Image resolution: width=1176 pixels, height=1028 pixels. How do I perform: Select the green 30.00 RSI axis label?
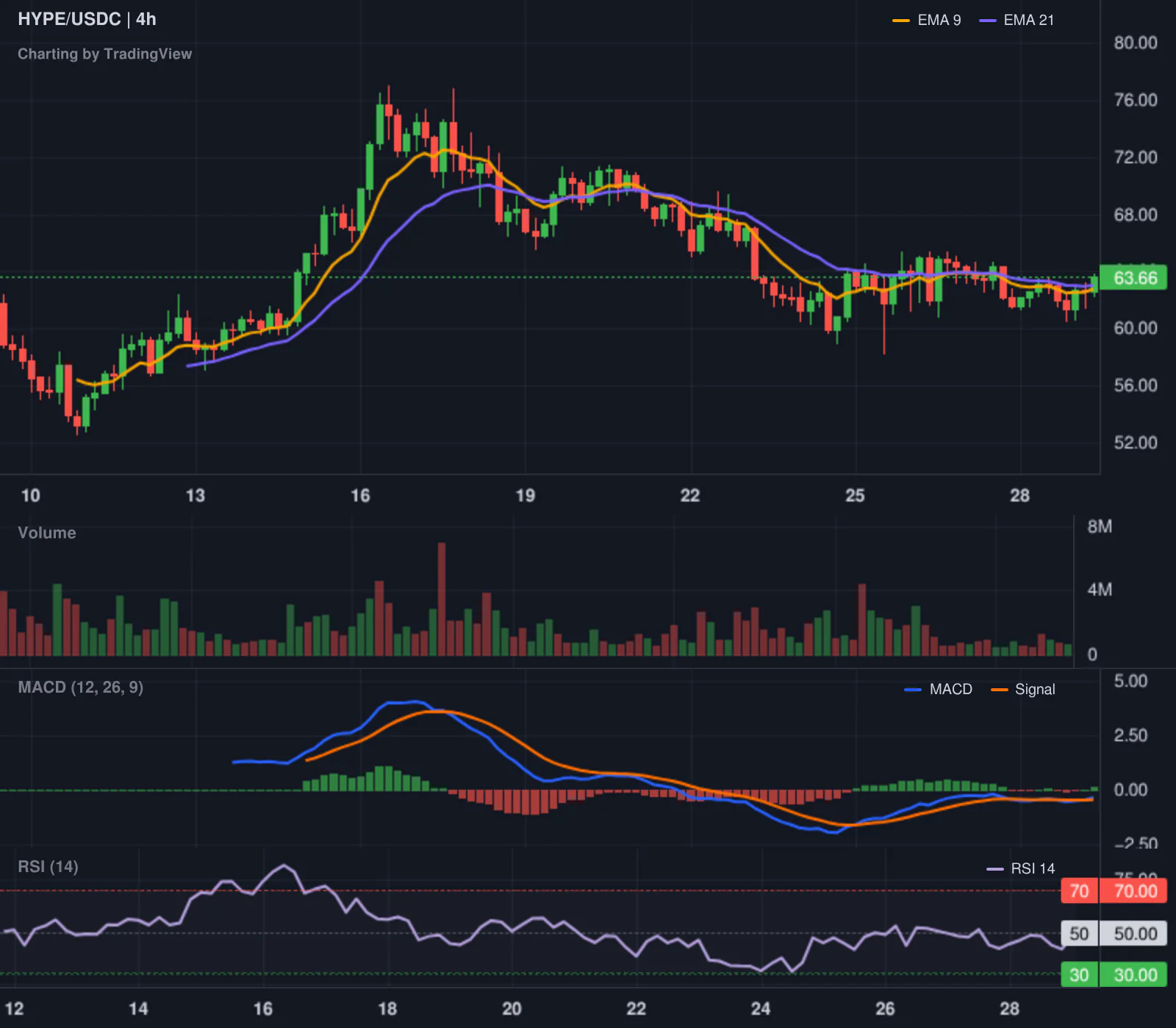point(1133,975)
